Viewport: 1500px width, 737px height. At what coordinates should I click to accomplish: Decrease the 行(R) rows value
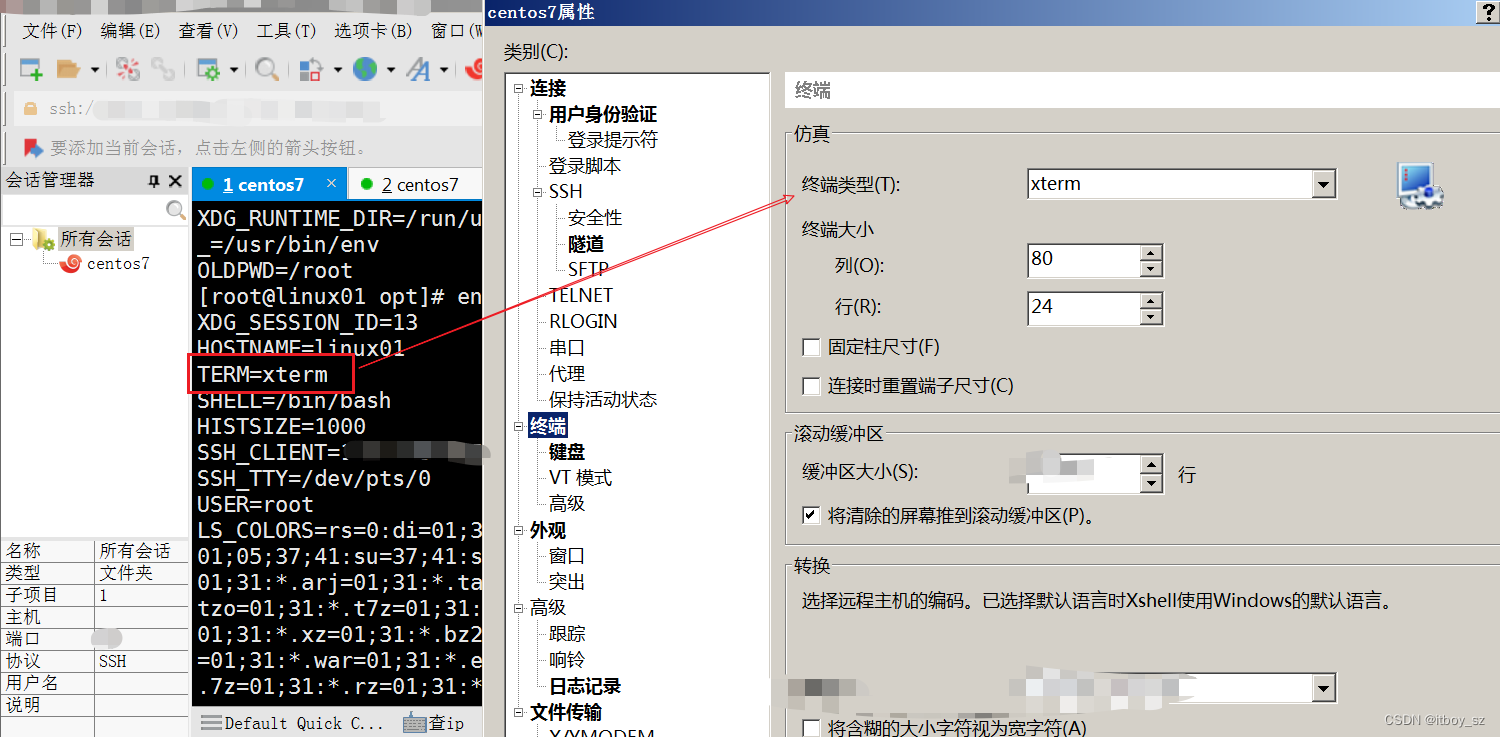1151,316
